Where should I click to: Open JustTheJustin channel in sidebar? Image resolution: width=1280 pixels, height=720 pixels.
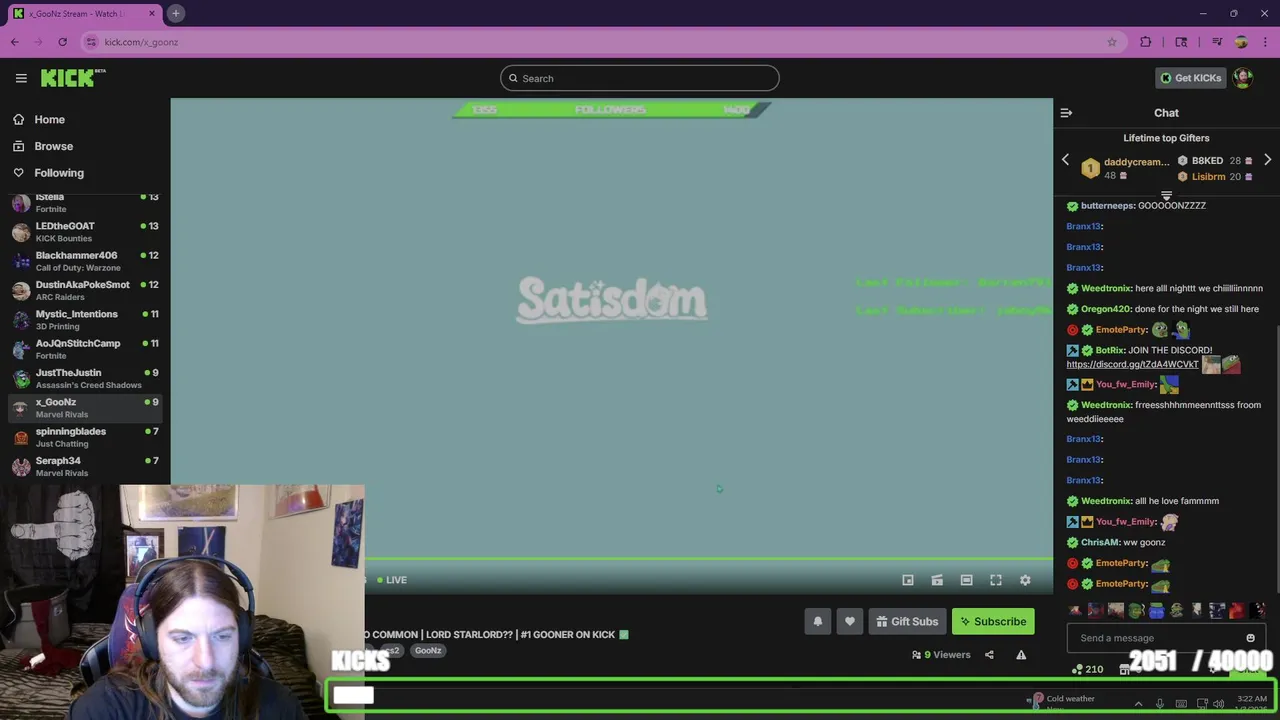coord(85,378)
